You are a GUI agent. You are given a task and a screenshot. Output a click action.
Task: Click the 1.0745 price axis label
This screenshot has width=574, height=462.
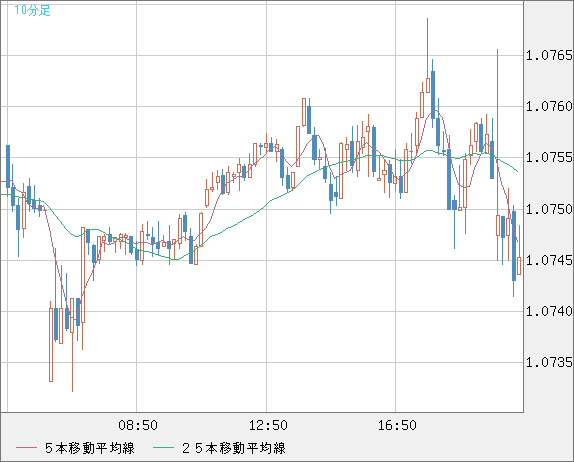coord(549,260)
